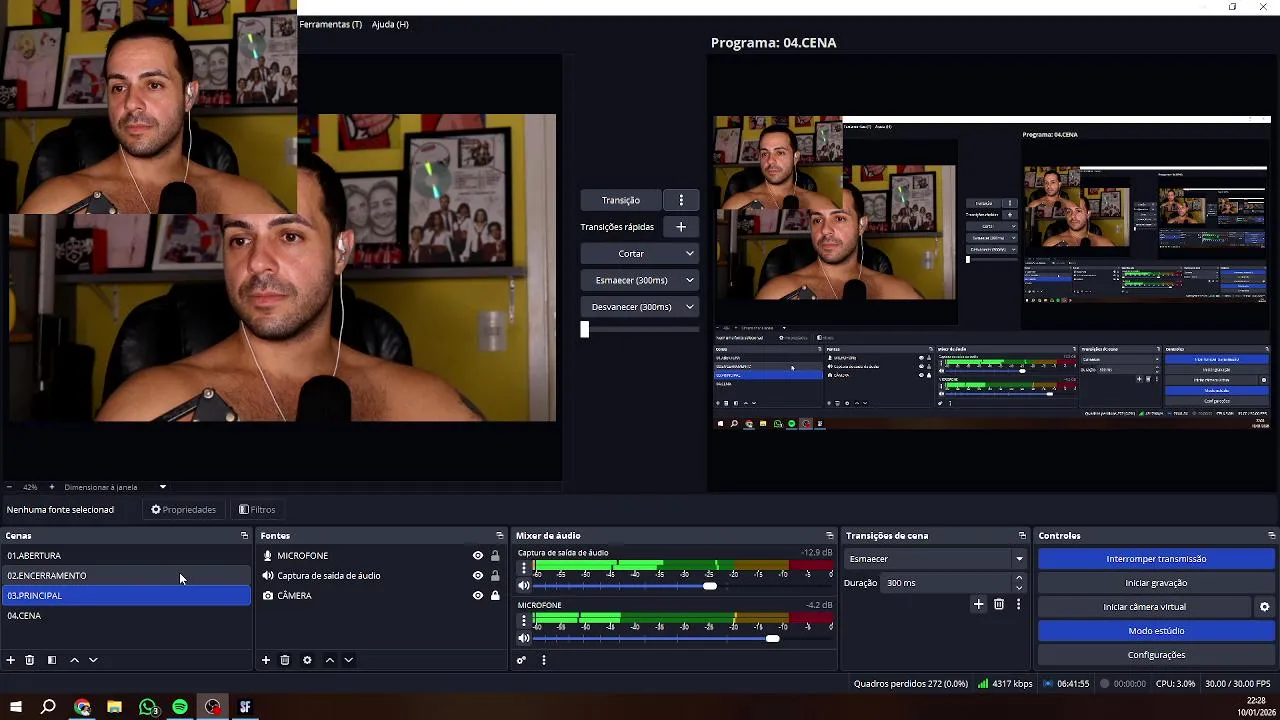Open the Transição button options menu
The height and width of the screenshot is (720, 1280).
pos(681,200)
